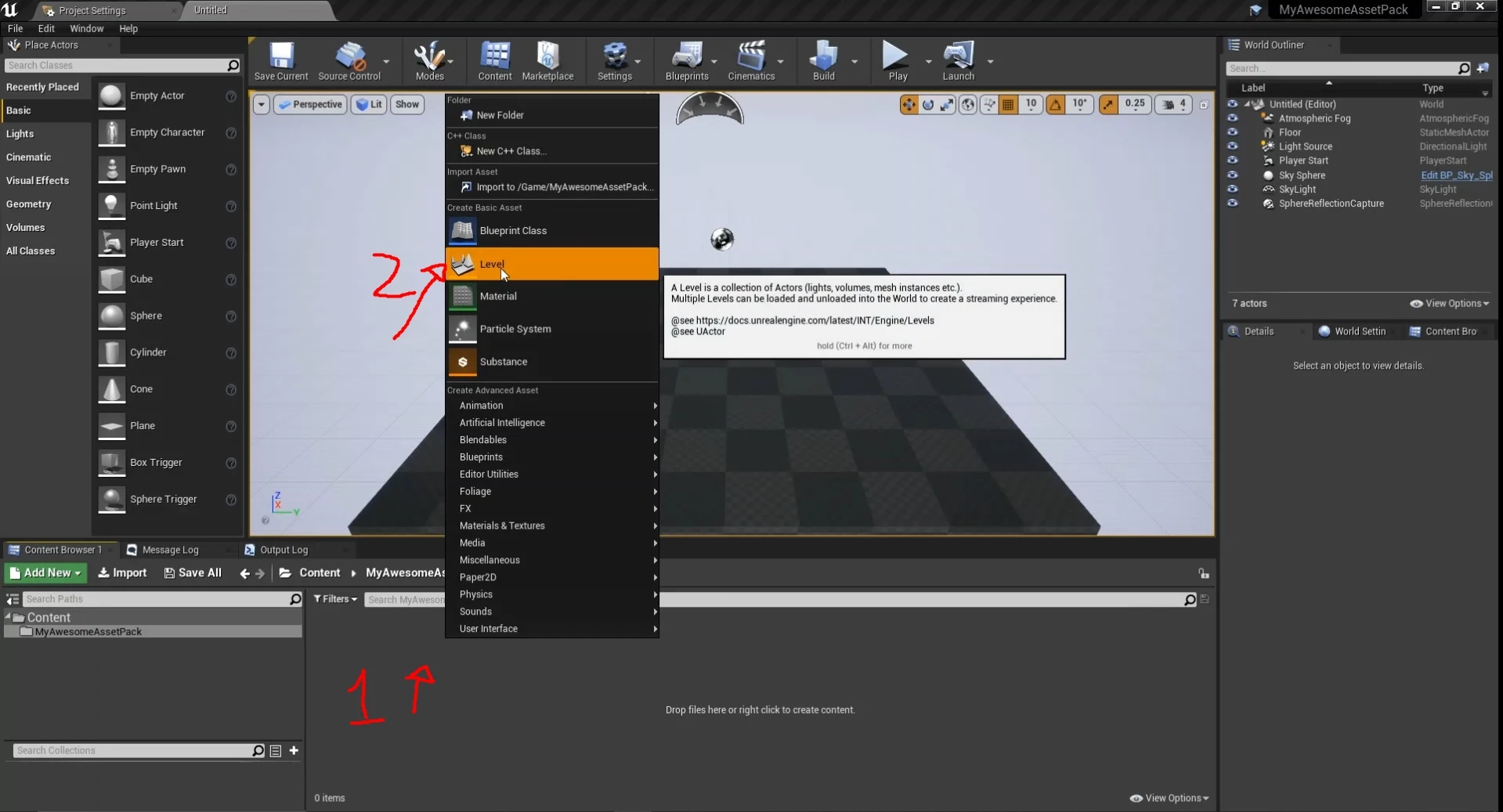
Task: Open Content Browser View Options dropdown
Action: [1169, 798]
